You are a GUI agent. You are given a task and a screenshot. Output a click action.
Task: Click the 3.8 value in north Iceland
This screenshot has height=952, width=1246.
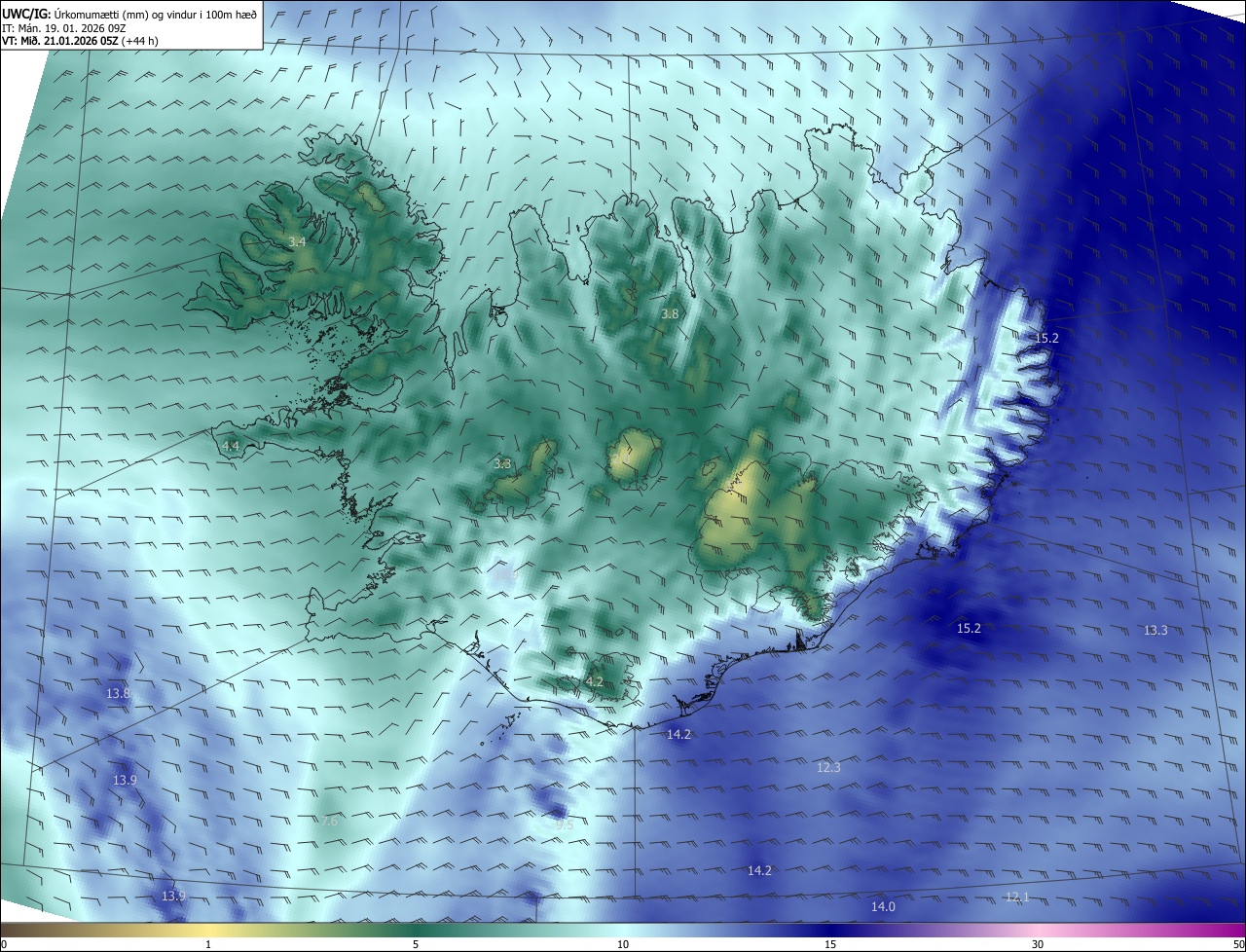670,314
